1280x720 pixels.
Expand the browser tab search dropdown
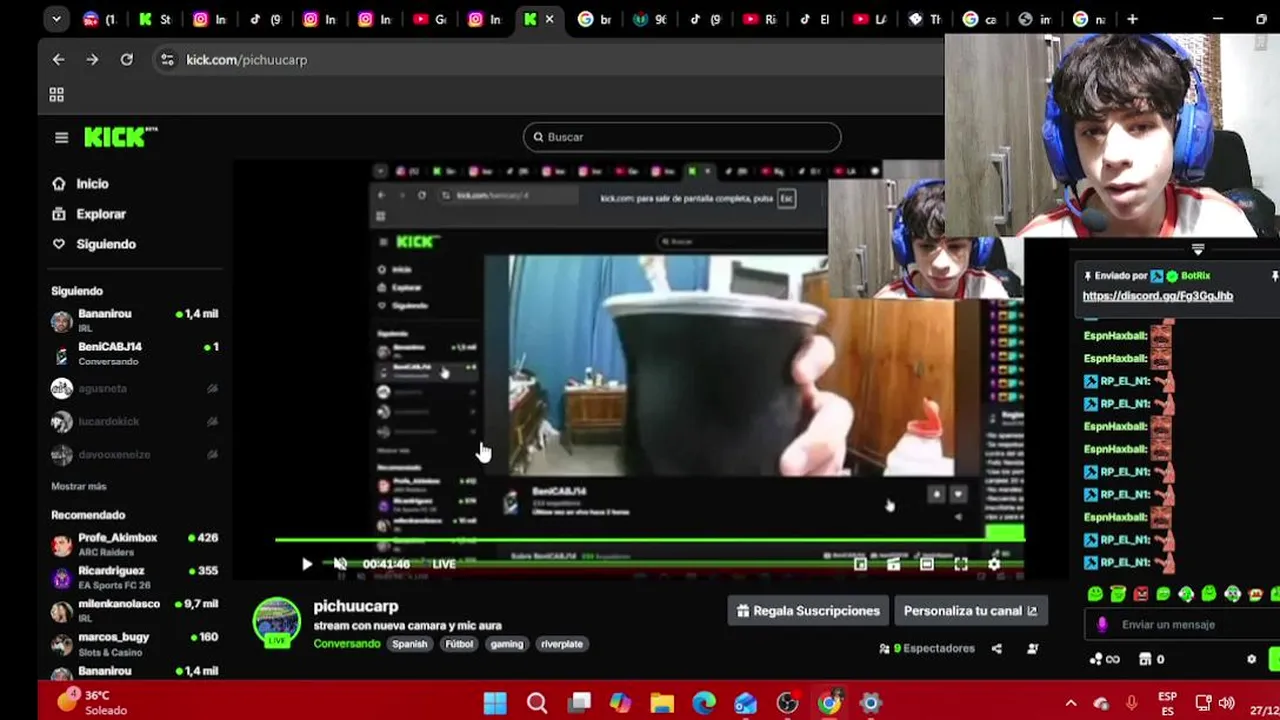(x=56, y=19)
